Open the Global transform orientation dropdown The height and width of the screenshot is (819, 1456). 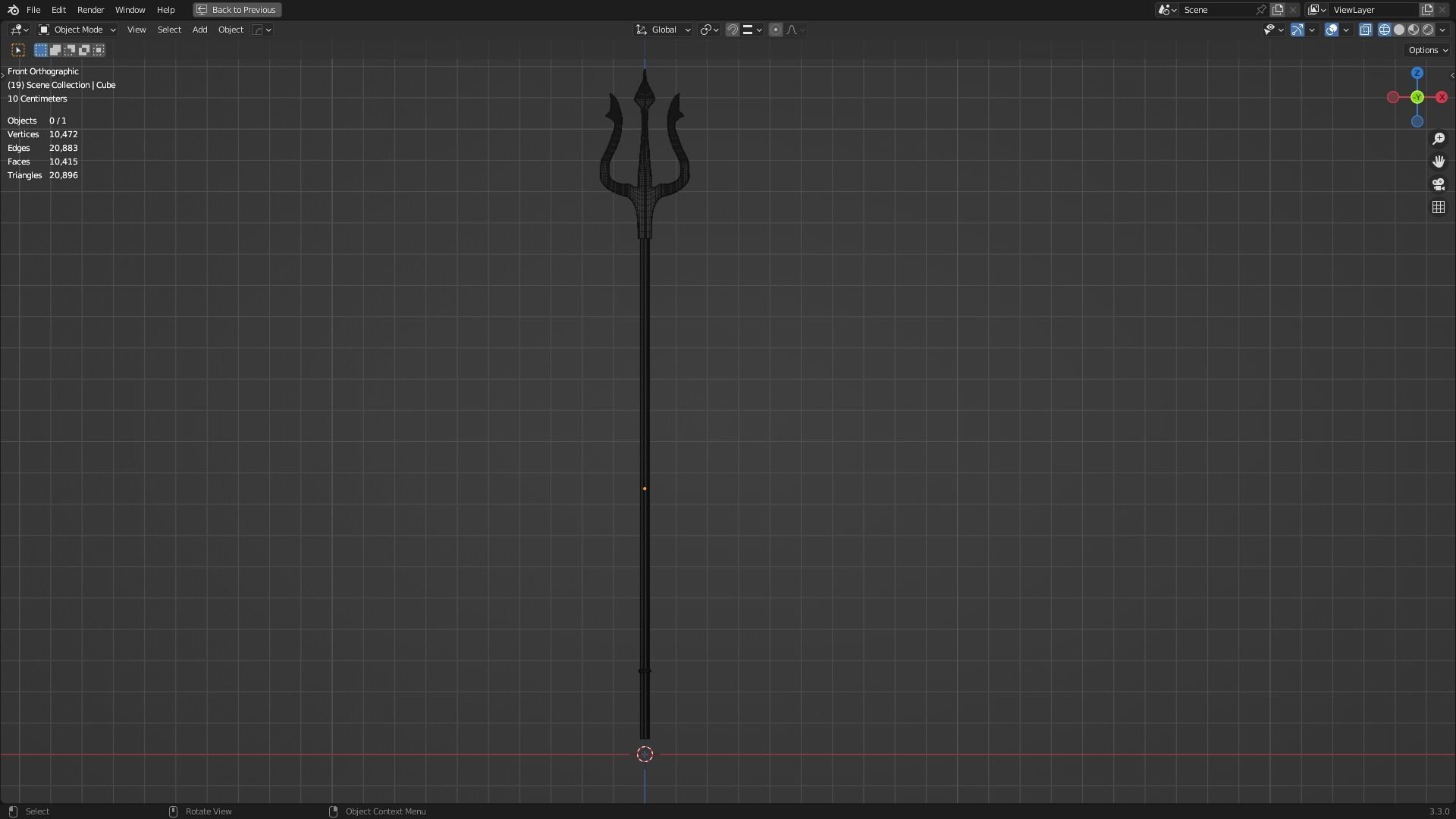click(663, 30)
